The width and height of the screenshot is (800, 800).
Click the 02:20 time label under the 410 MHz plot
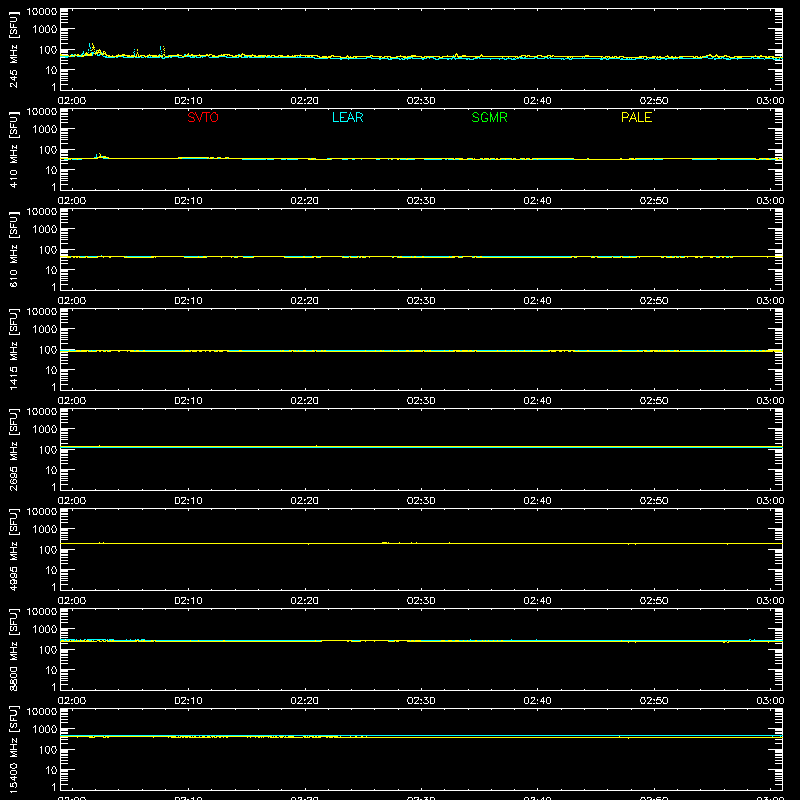(x=305, y=201)
